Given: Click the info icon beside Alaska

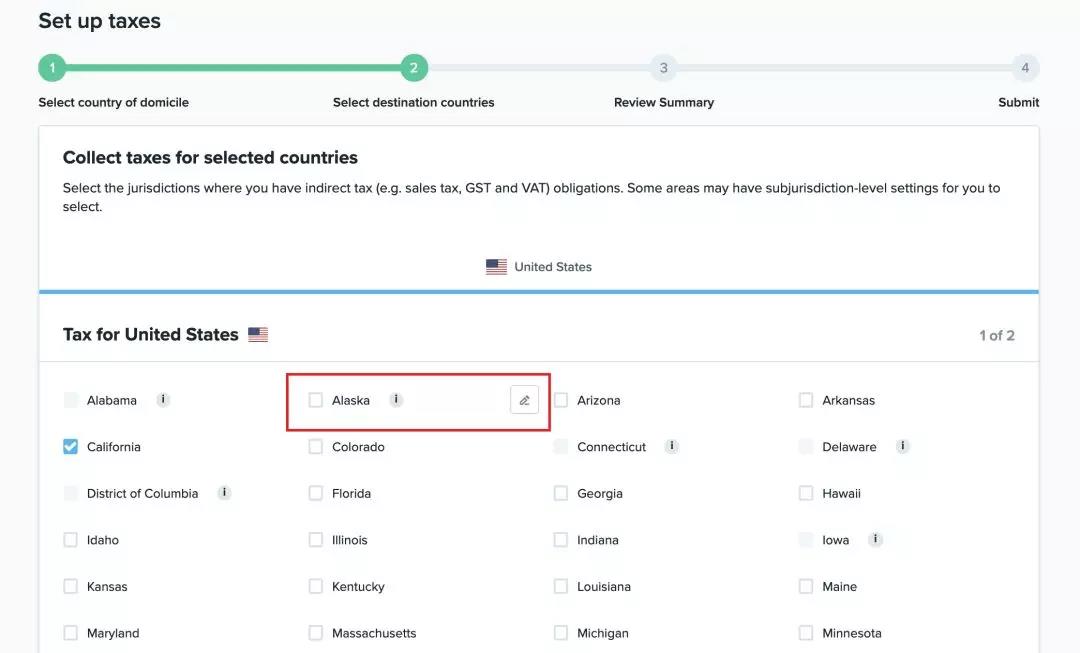Looking at the screenshot, I should (396, 400).
